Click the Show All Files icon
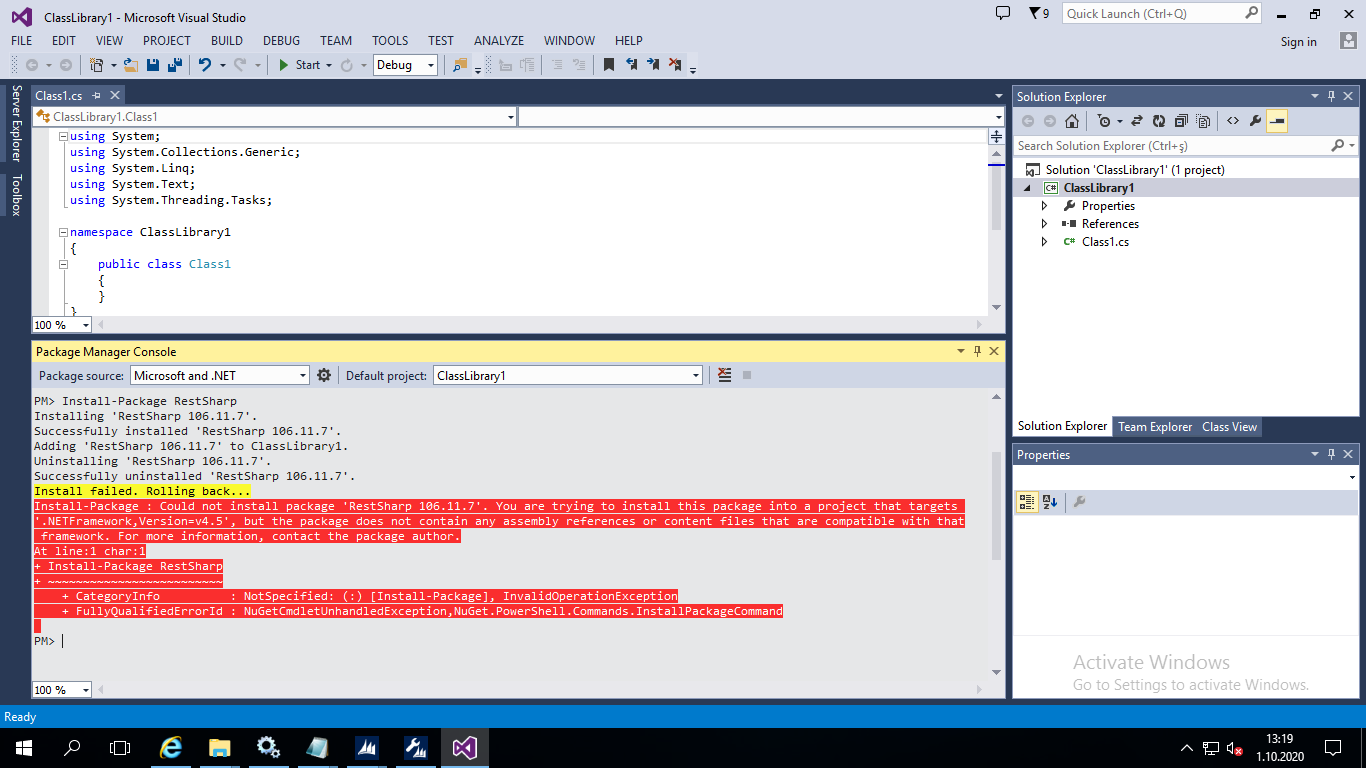Screen dimensions: 1366x768 [x=1203, y=121]
